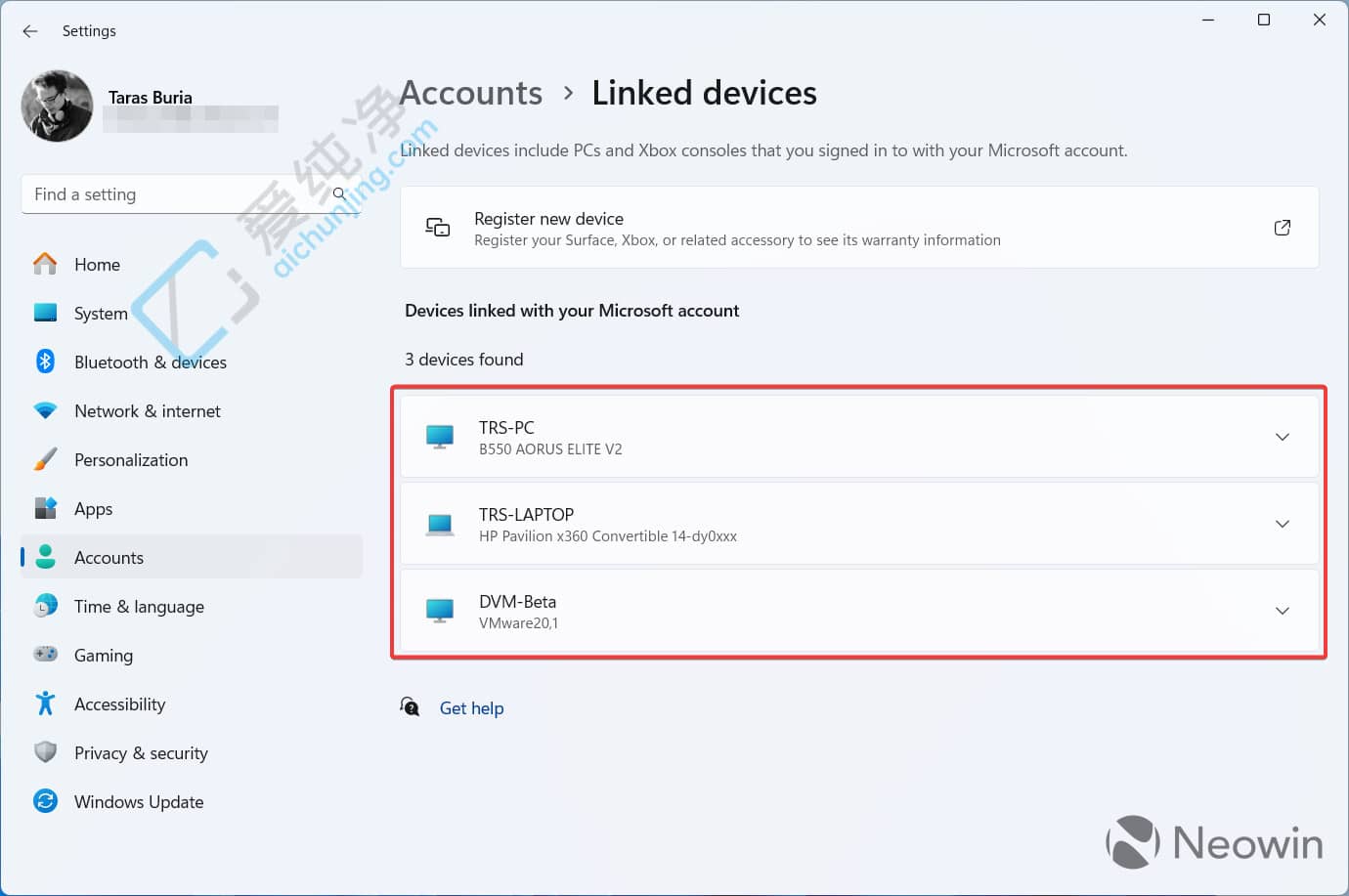The width and height of the screenshot is (1349, 896).
Task: Click the Network & internet icon
Action: coord(45,410)
